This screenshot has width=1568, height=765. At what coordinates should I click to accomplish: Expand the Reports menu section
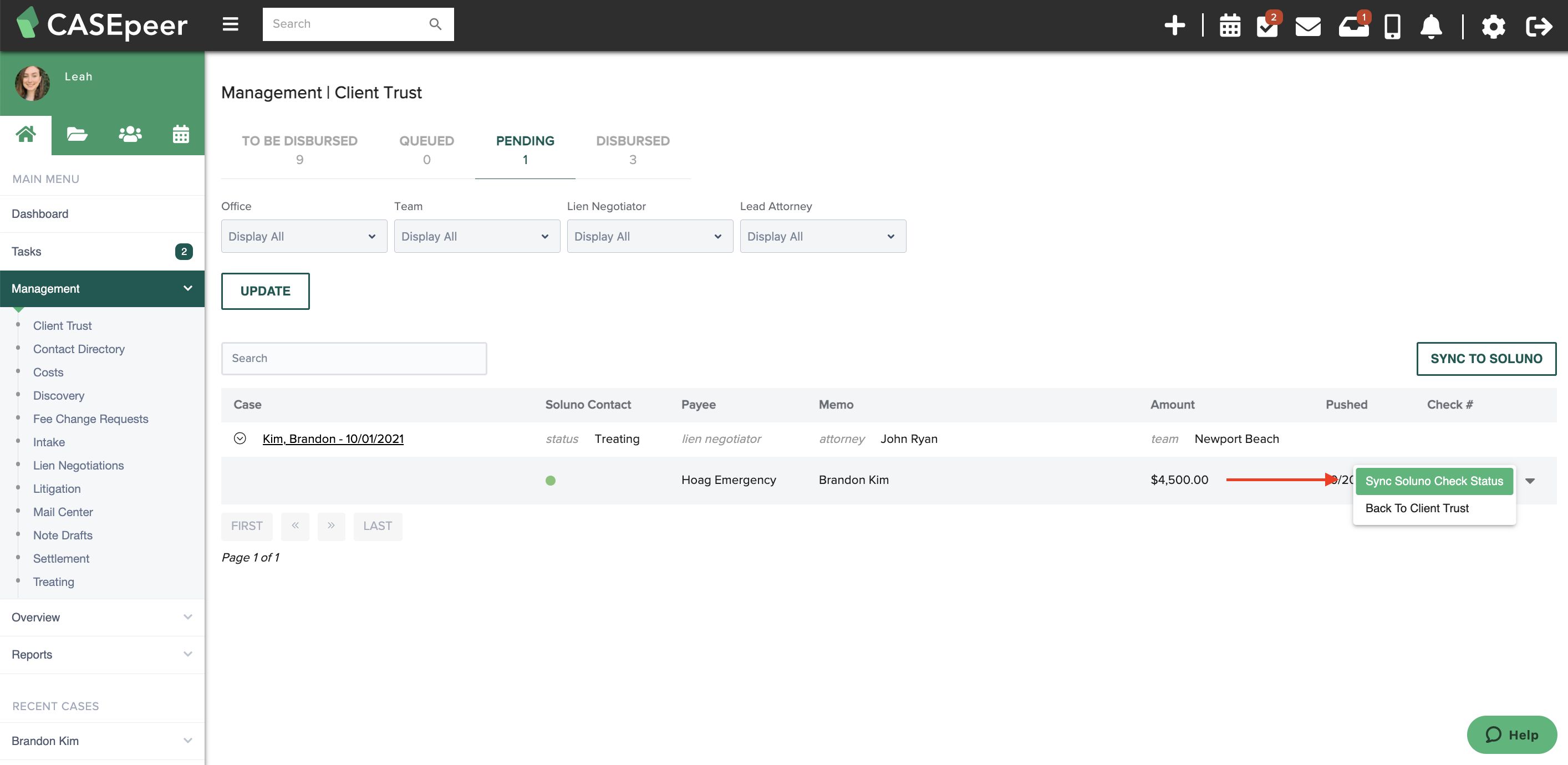click(x=102, y=654)
